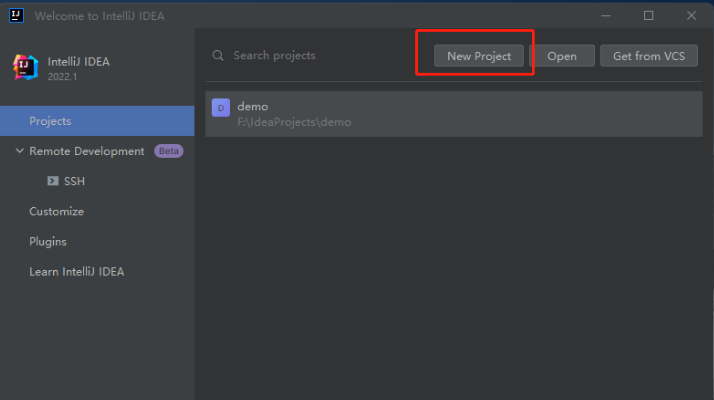Switch to the Projects tab
Screen dimensions: 714x400
pos(50,121)
